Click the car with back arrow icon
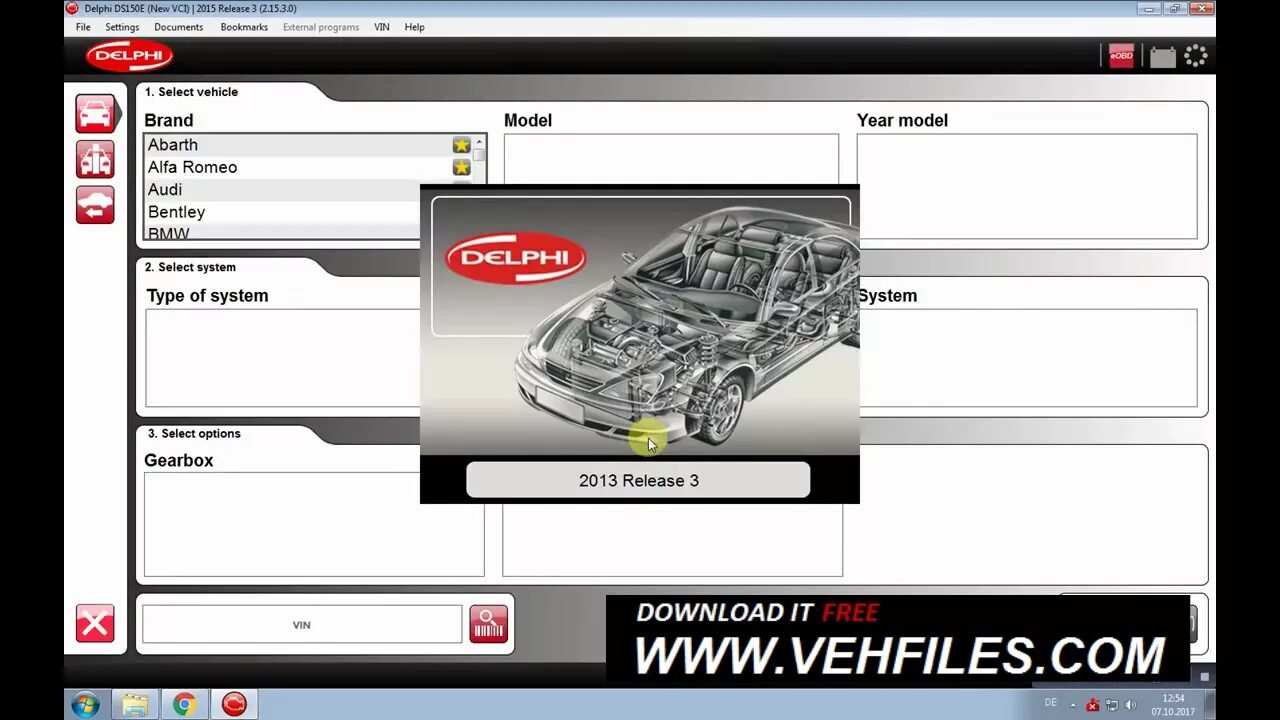 coord(95,205)
